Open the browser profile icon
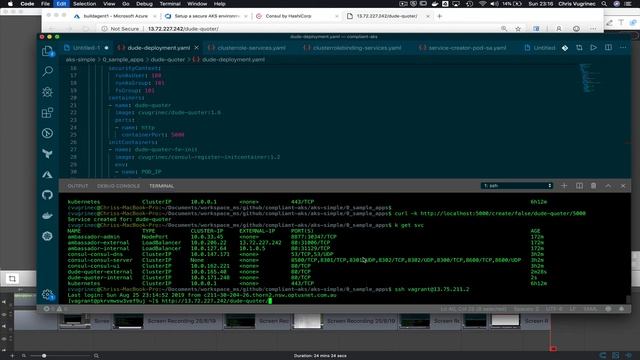Image resolution: width=640 pixels, height=360 pixels. [x=558, y=29]
